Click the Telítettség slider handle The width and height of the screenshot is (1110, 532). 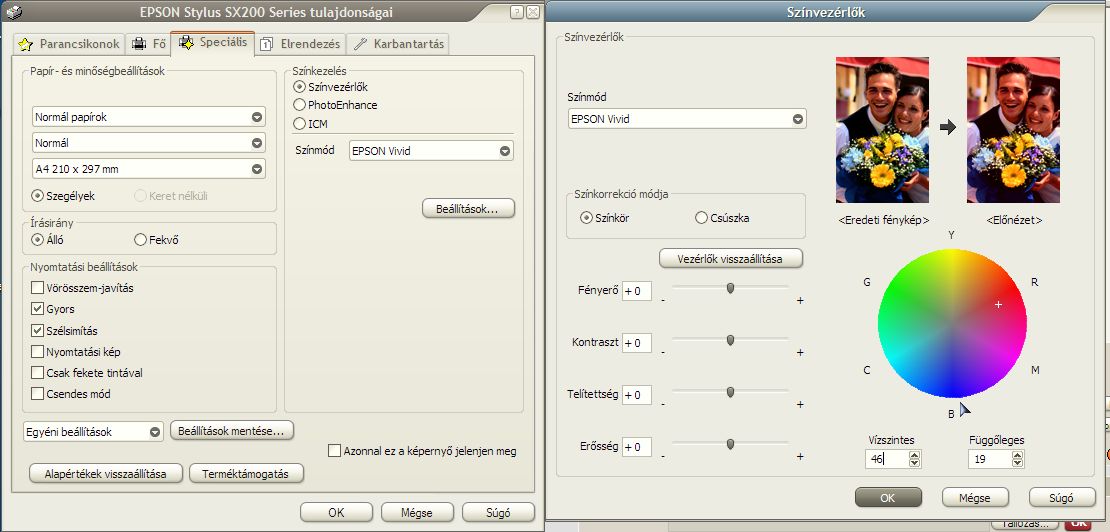(730, 392)
